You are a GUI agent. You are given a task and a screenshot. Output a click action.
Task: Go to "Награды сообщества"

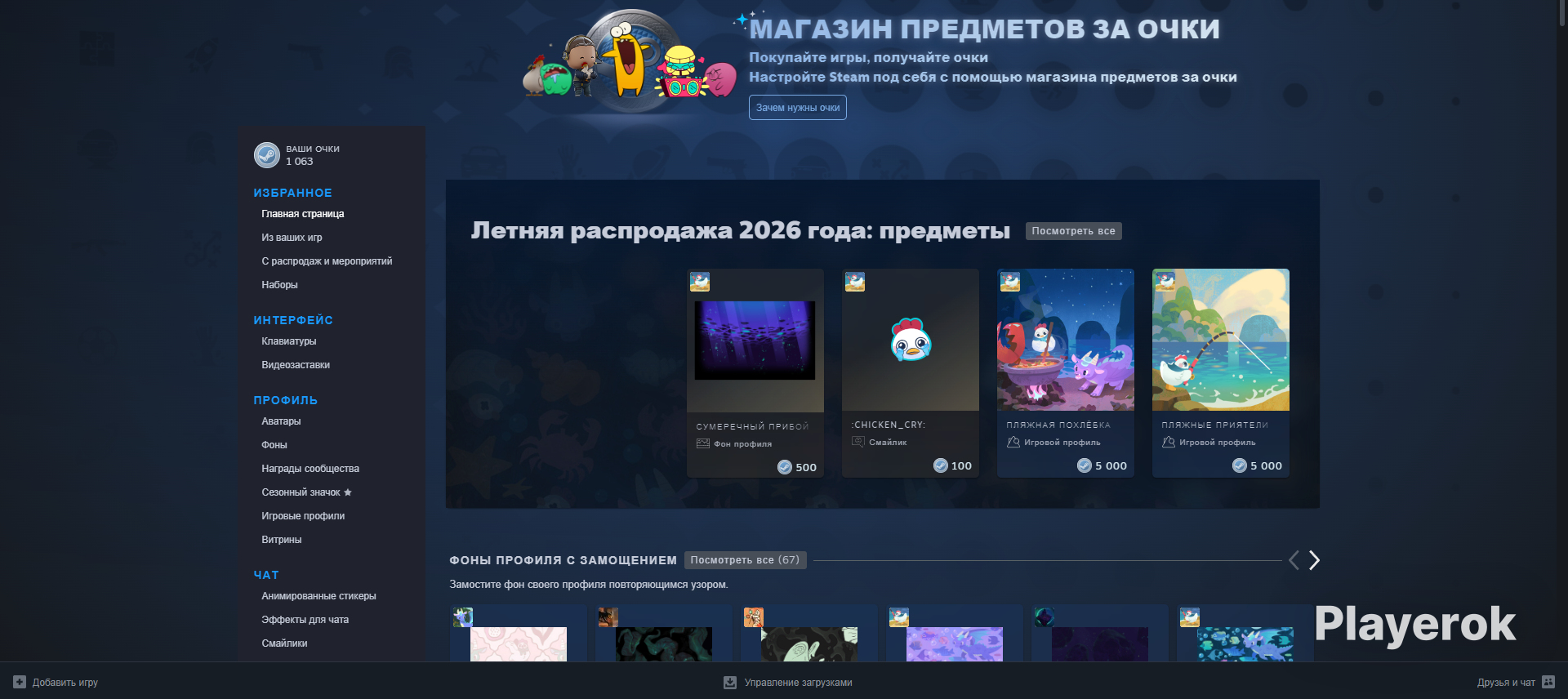[x=310, y=469]
